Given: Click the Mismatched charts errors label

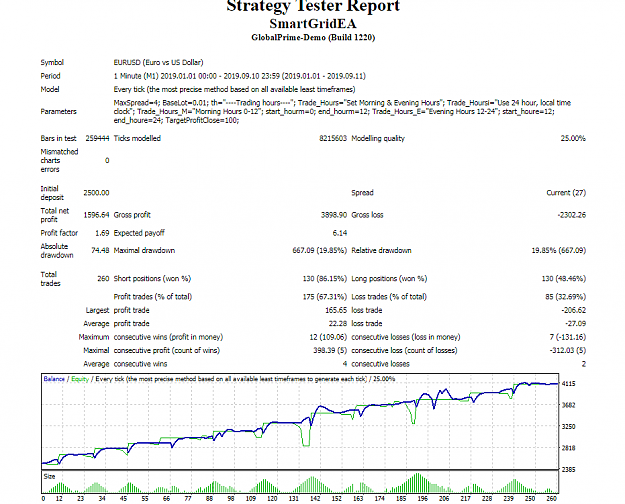Looking at the screenshot, I should [x=59, y=161].
